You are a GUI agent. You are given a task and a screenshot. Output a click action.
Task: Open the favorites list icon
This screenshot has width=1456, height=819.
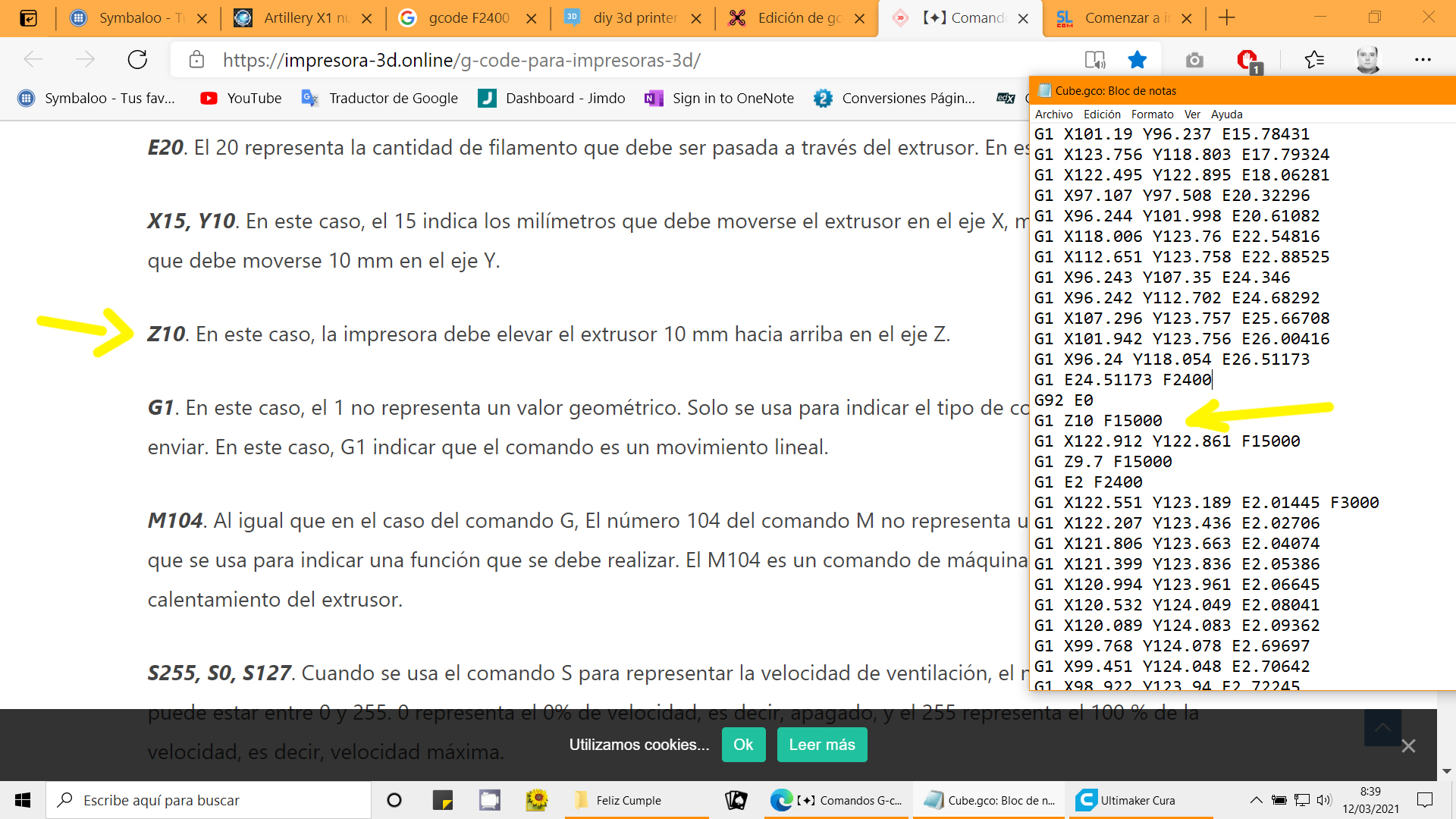pos(1314,60)
